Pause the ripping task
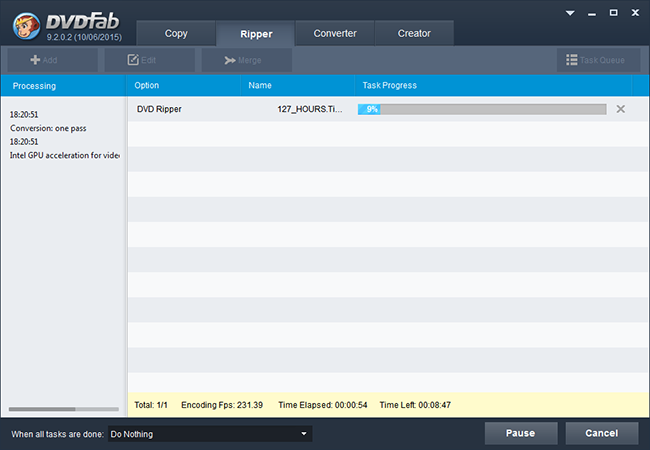Image resolution: width=650 pixels, height=450 pixels. click(521, 433)
